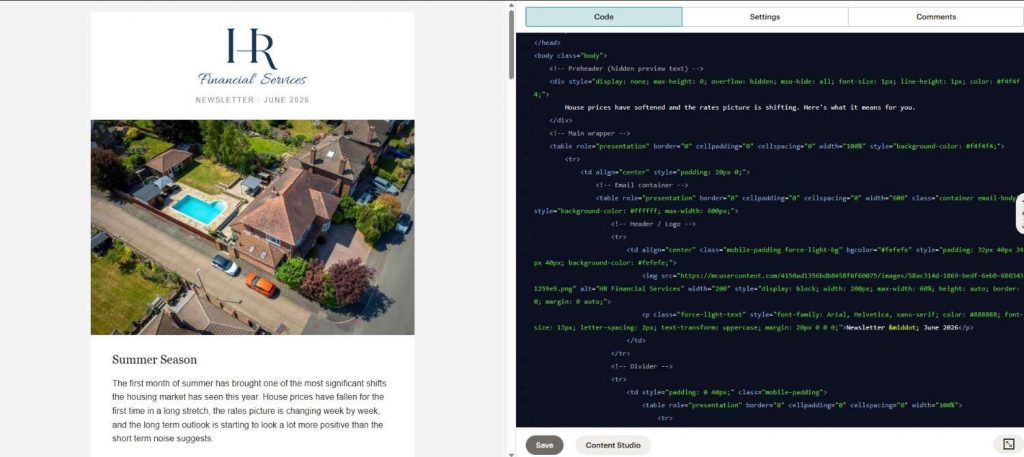Open the Settings tab
Viewport: 1024px width, 457px height.
pyautogui.click(x=765, y=17)
